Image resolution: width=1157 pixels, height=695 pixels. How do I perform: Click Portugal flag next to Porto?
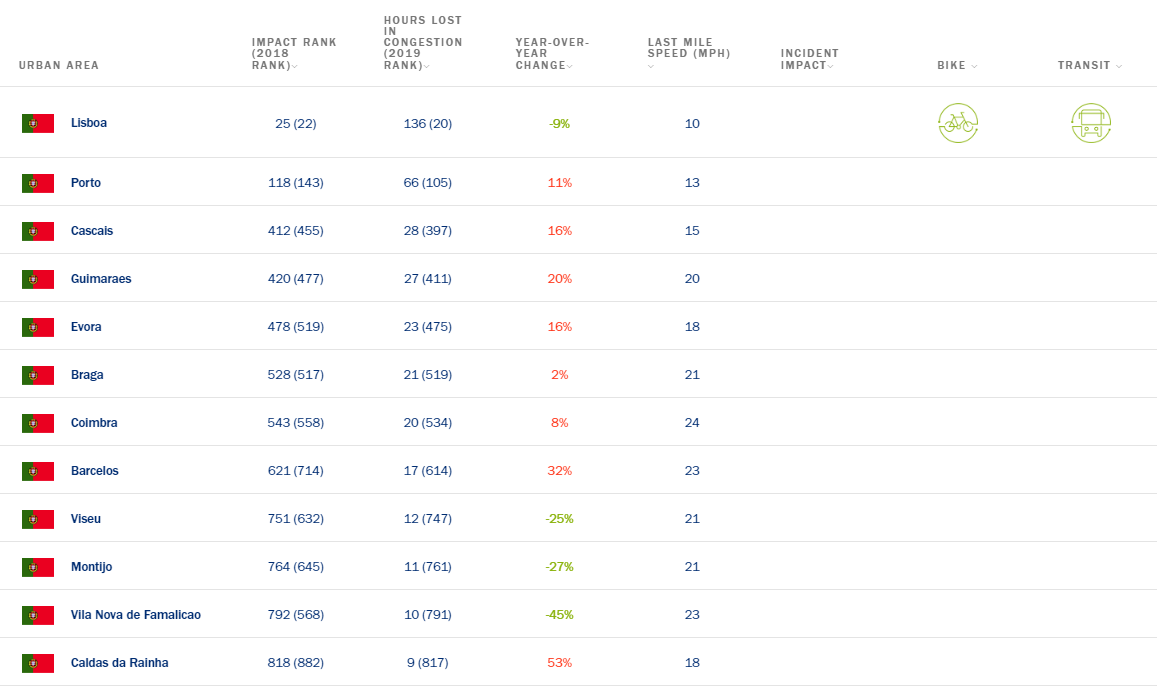pos(38,183)
